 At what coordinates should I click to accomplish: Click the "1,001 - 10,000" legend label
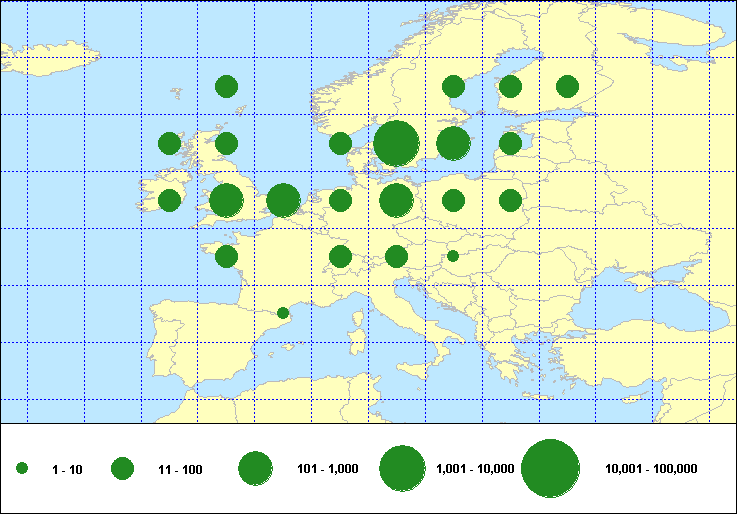[x=475, y=469]
